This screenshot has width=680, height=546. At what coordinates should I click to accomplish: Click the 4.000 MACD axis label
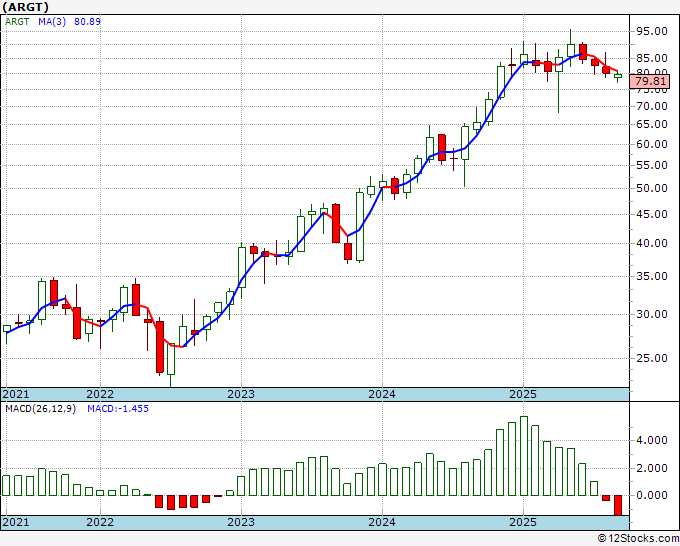[x=651, y=441]
